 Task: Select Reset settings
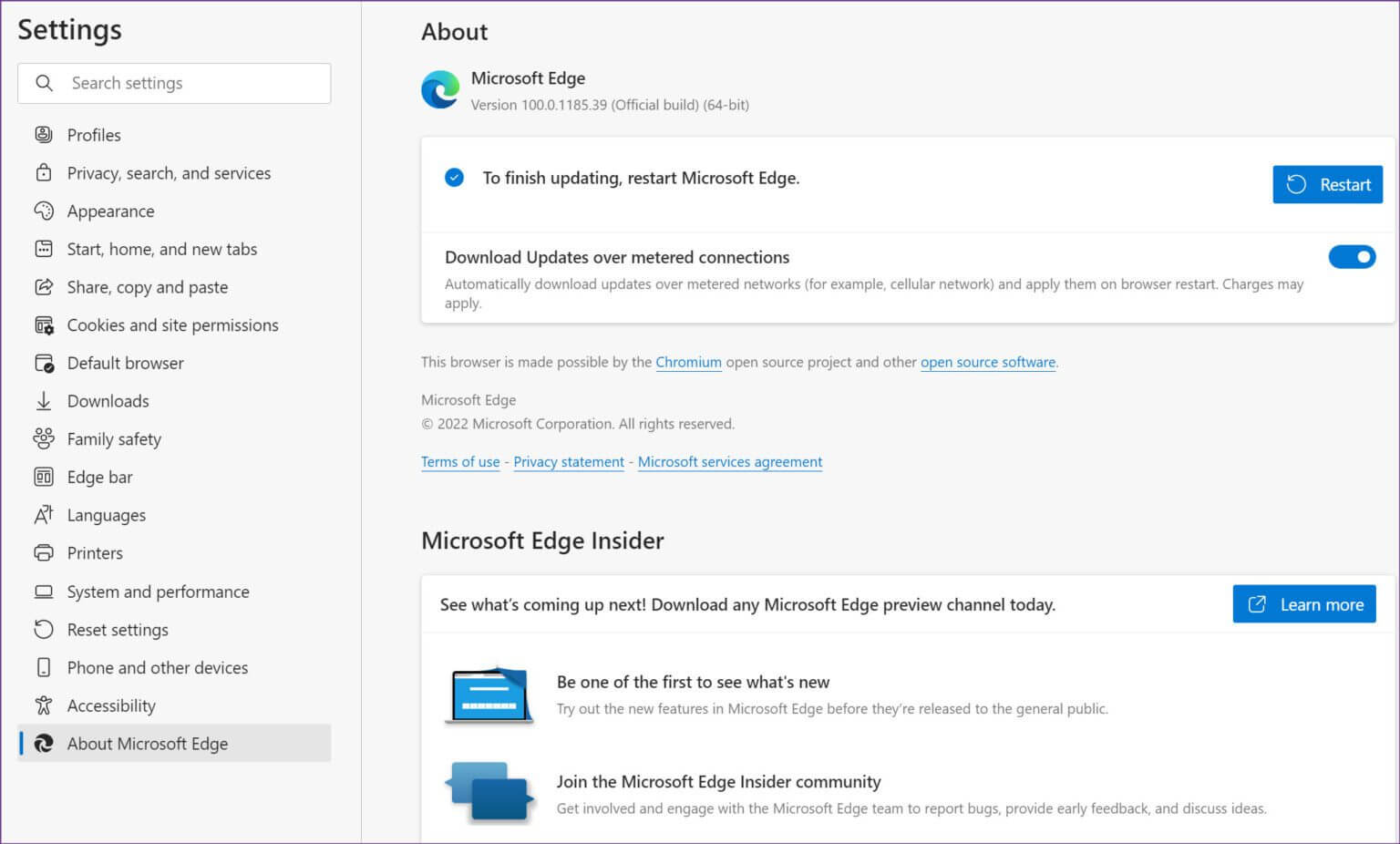(174, 630)
